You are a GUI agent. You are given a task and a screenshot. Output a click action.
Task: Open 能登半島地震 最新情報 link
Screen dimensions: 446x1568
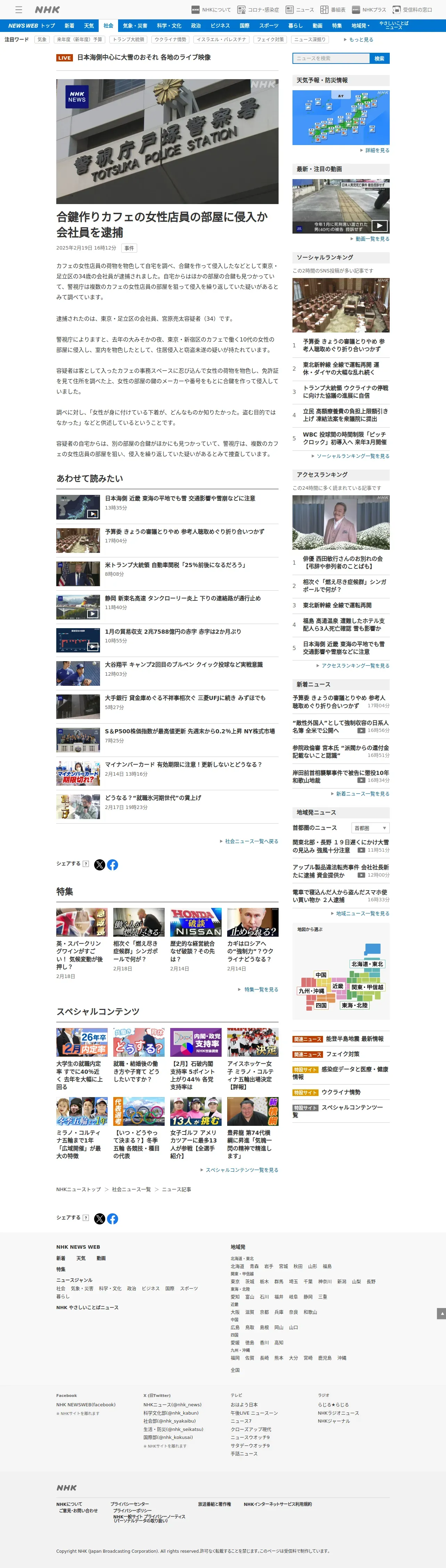tap(355, 1039)
